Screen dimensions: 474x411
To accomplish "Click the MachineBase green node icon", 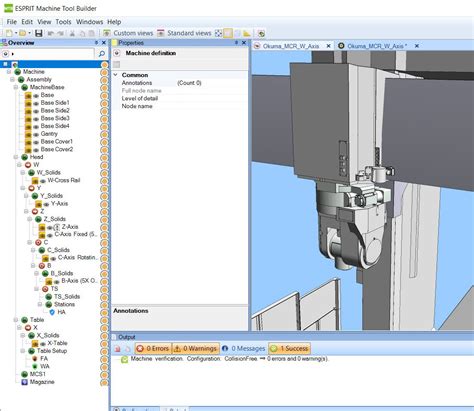I will click(24, 87).
